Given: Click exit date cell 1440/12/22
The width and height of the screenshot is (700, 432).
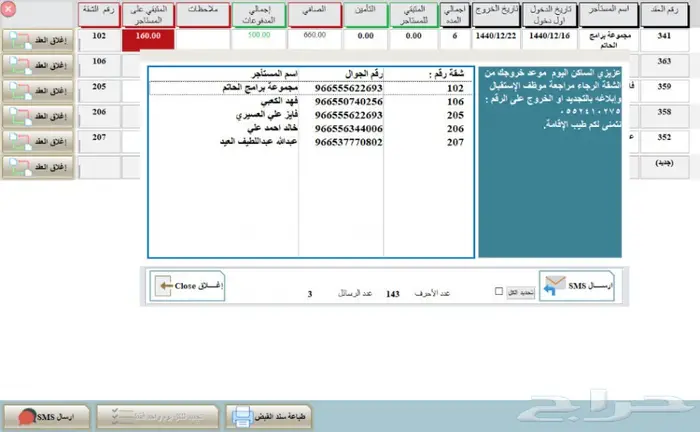Looking at the screenshot, I should click(496, 39).
